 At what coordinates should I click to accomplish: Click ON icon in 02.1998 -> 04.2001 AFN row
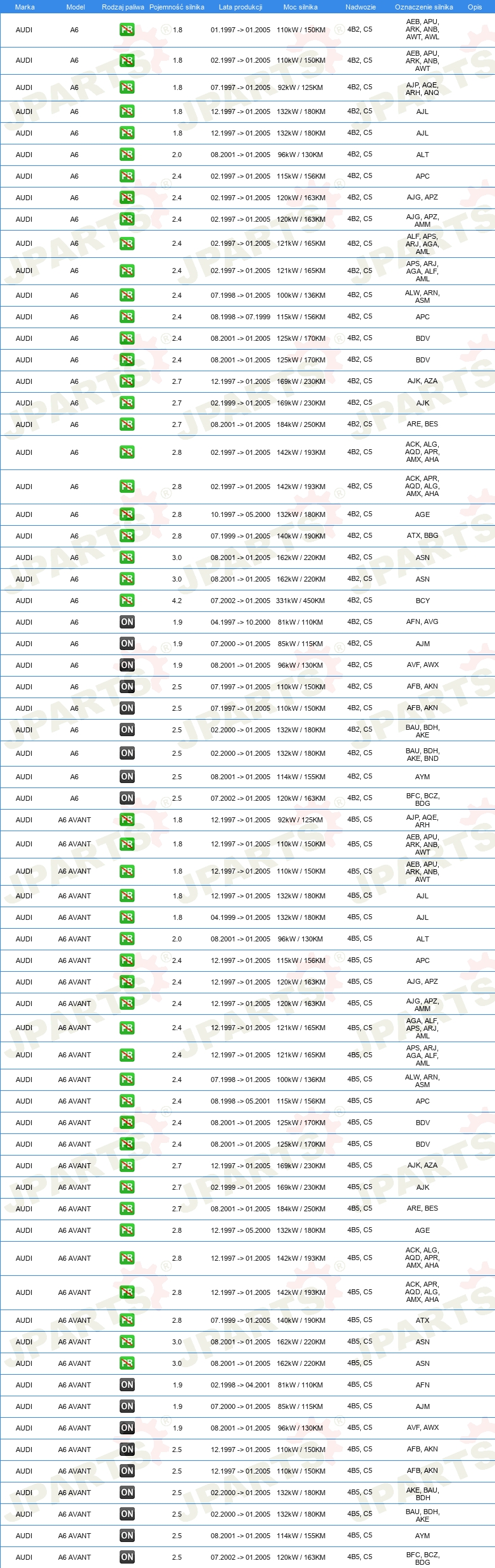click(x=127, y=1385)
